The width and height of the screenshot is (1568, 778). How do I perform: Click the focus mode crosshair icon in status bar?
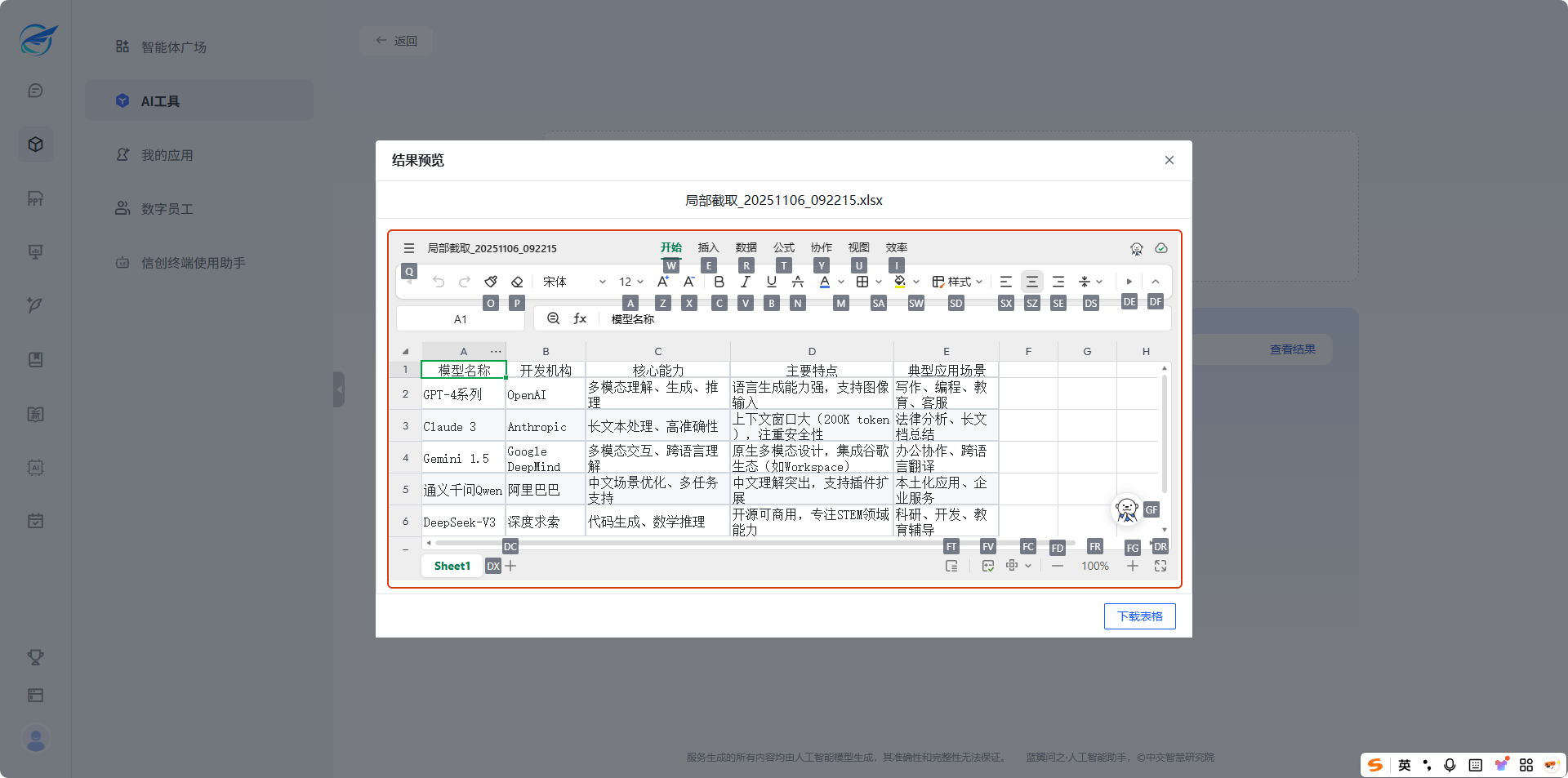point(1012,566)
